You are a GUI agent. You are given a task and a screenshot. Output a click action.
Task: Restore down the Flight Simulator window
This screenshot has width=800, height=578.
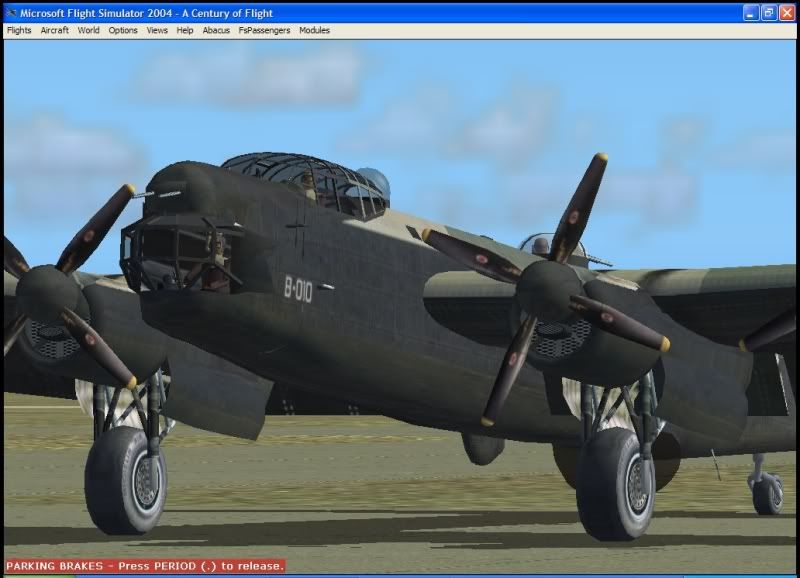[x=769, y=13]
